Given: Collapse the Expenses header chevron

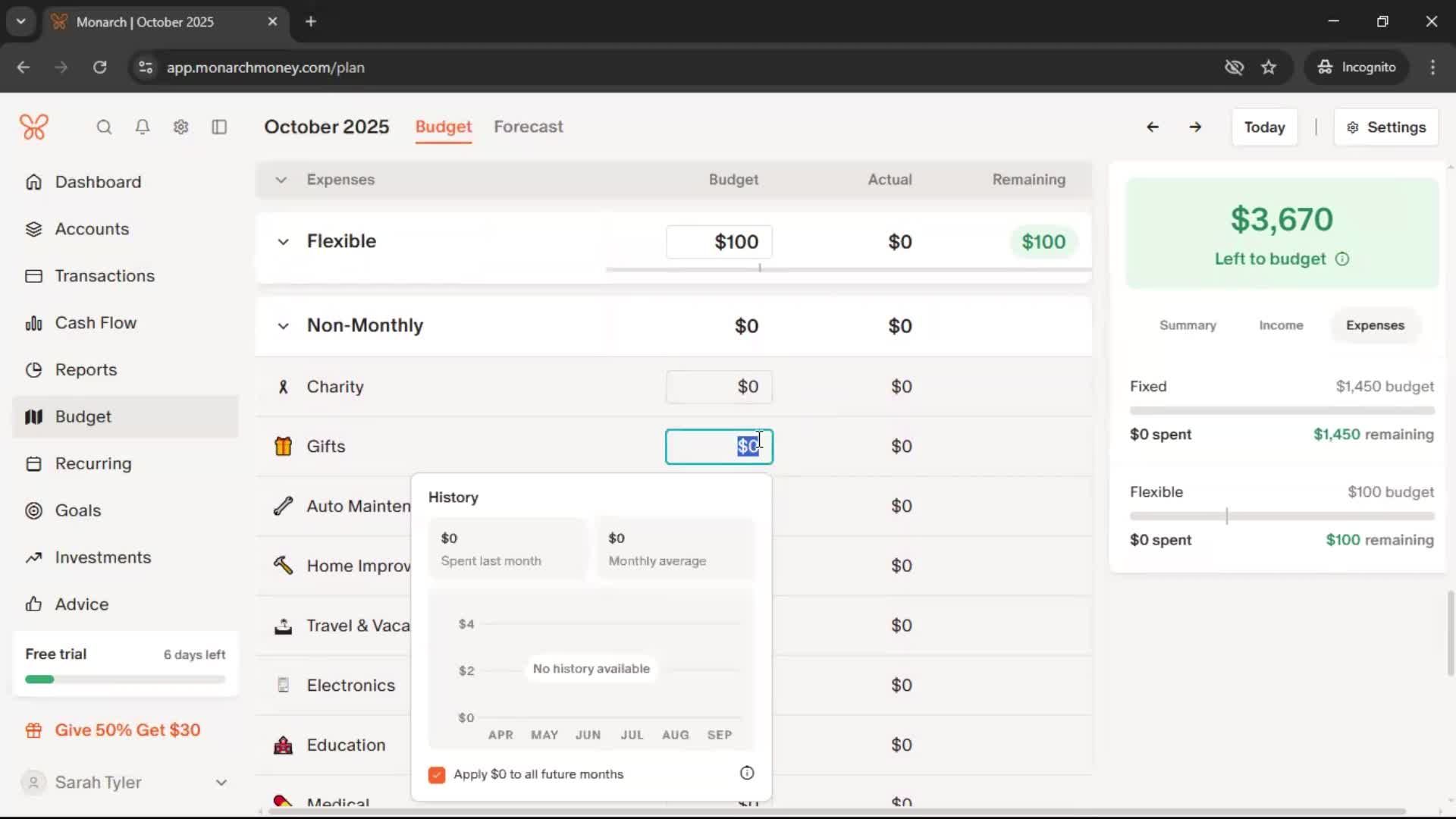Looking at the screenshot, I should click(281, 180).
